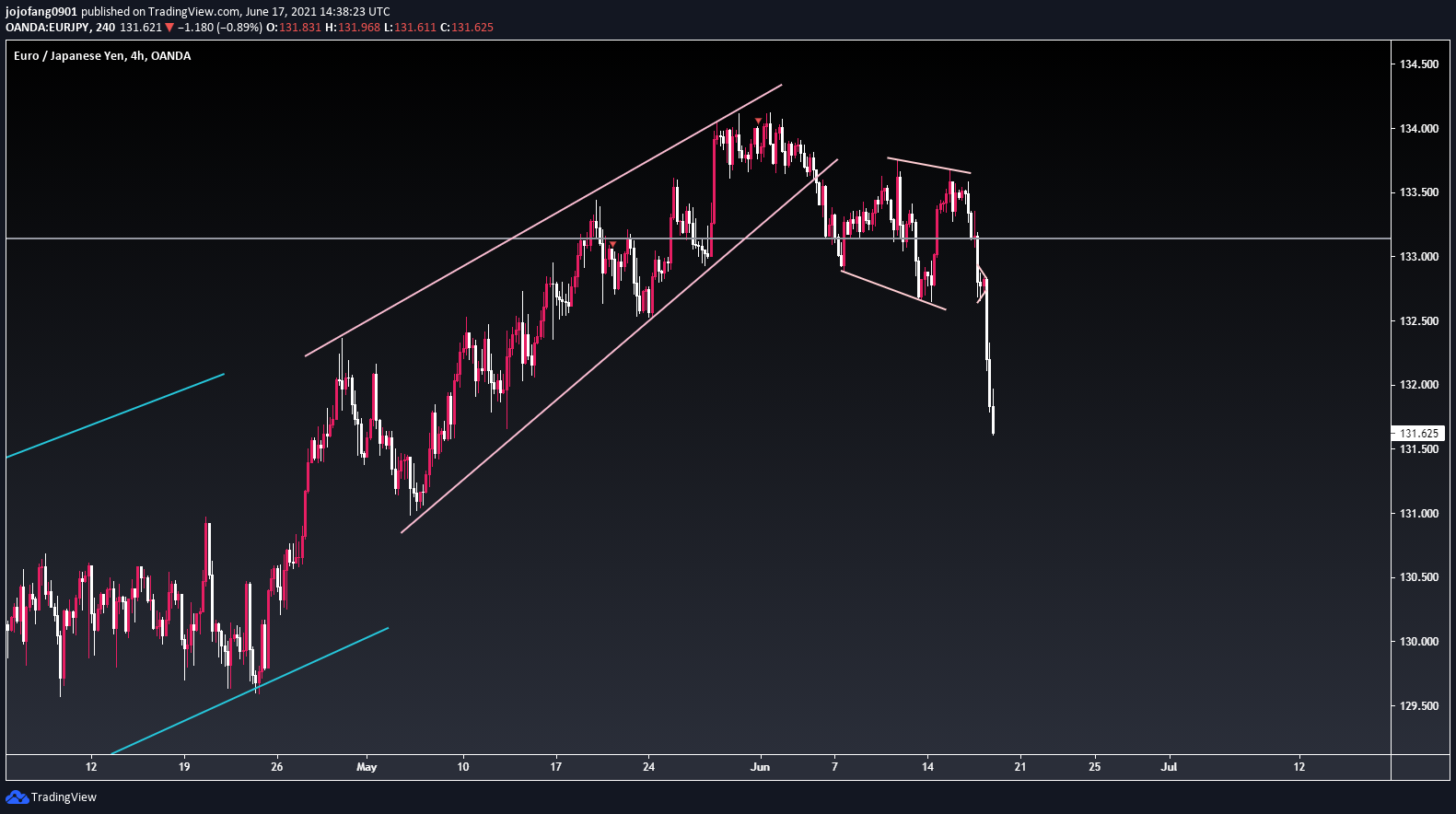Viewport: 1456px width, 814px height.
Task: Click the 'Euro / Japanese Yen, 4h, OANDA' title
Action: (x=102, y=56)
